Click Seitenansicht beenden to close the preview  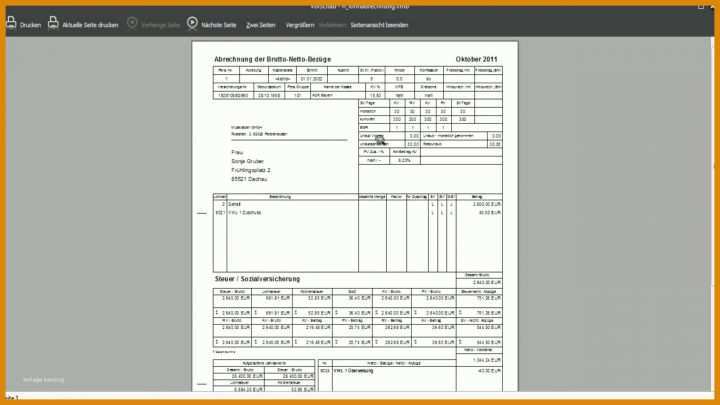click(x=379, y=25)
